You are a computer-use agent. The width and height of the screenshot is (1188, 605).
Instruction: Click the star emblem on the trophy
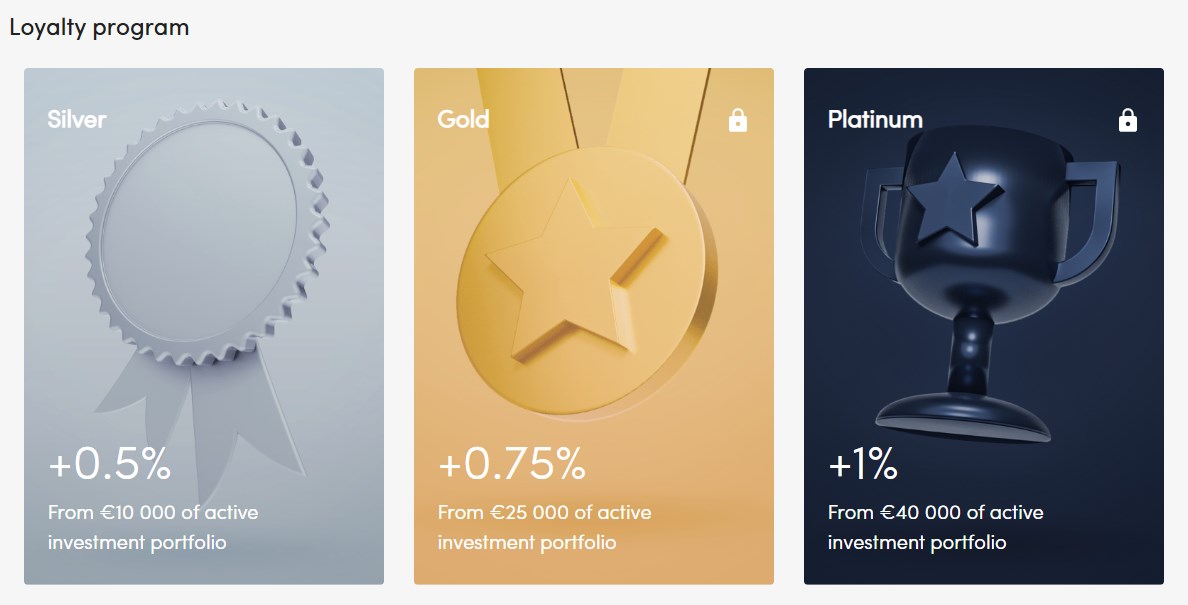pos(955,201)
